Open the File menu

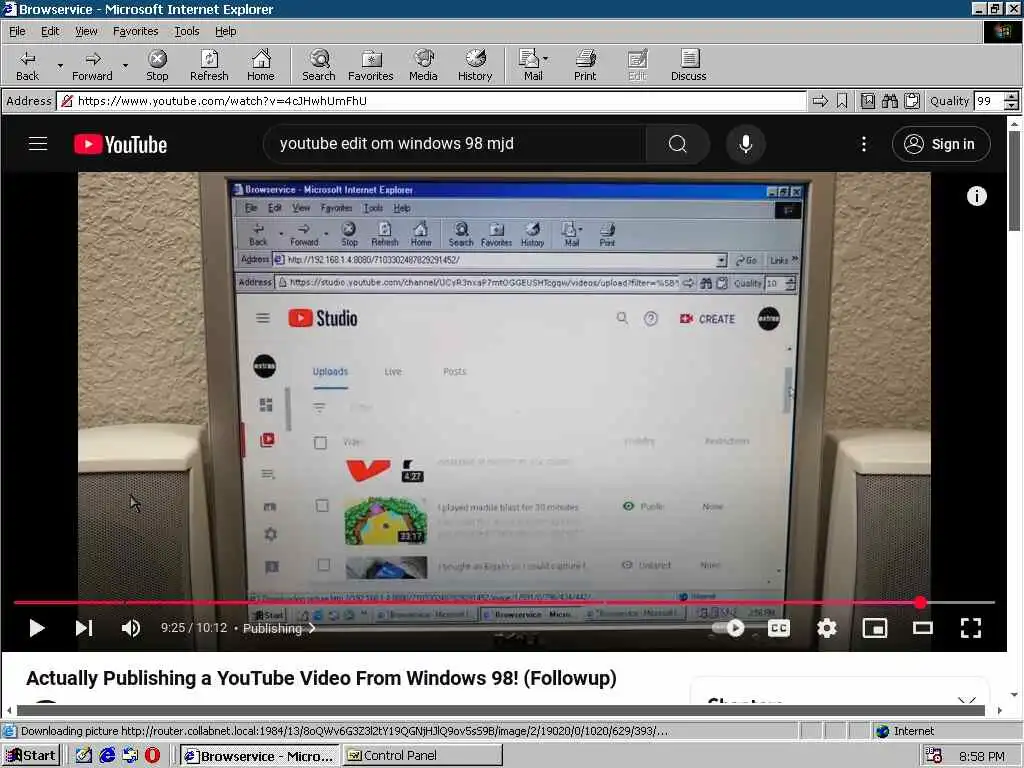point(17,31)
